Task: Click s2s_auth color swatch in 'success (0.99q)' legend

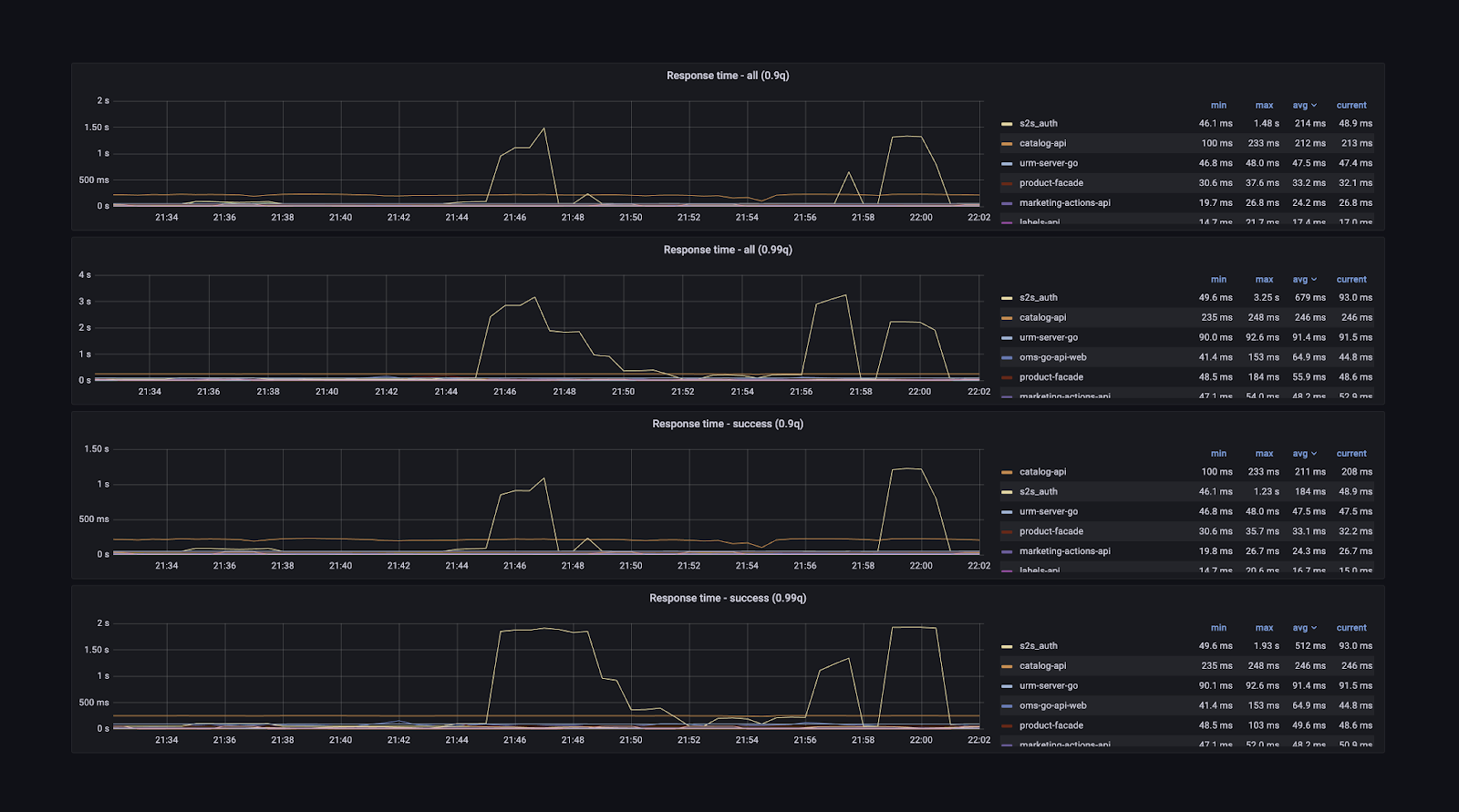Action: tap(1007, 646)
